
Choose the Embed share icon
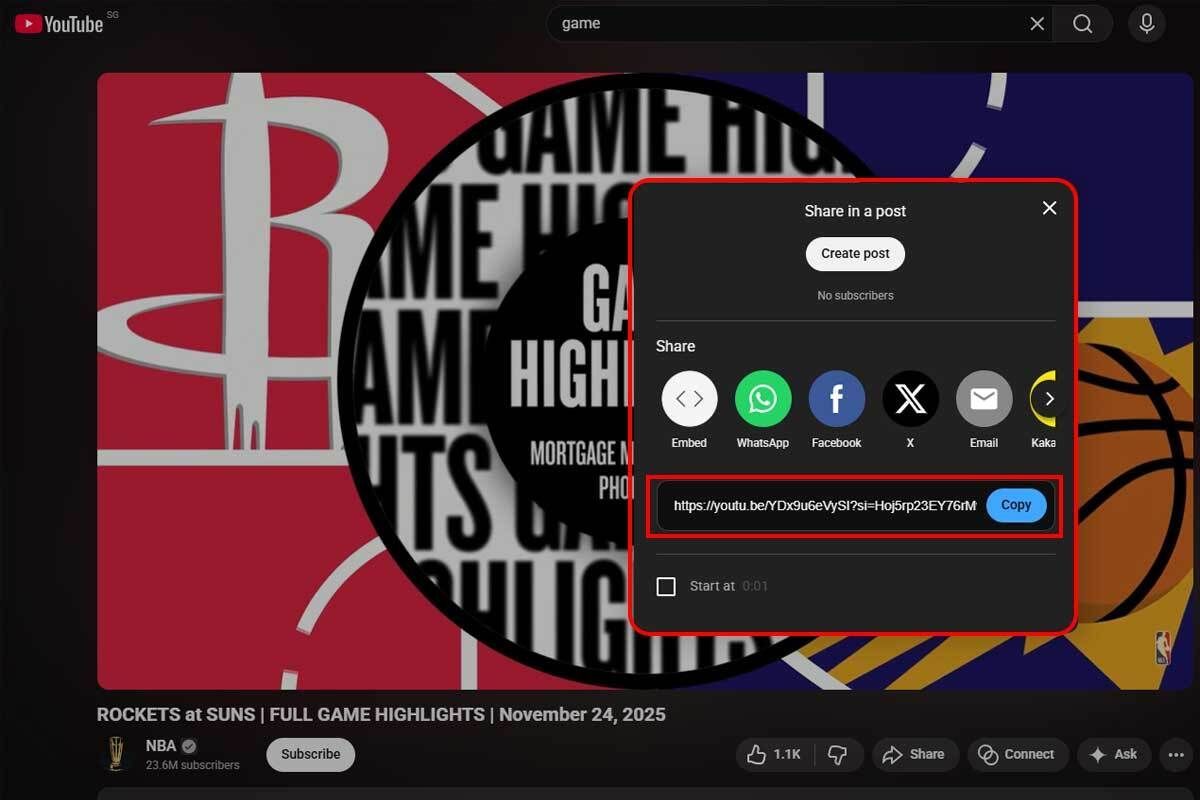[689, 399]
